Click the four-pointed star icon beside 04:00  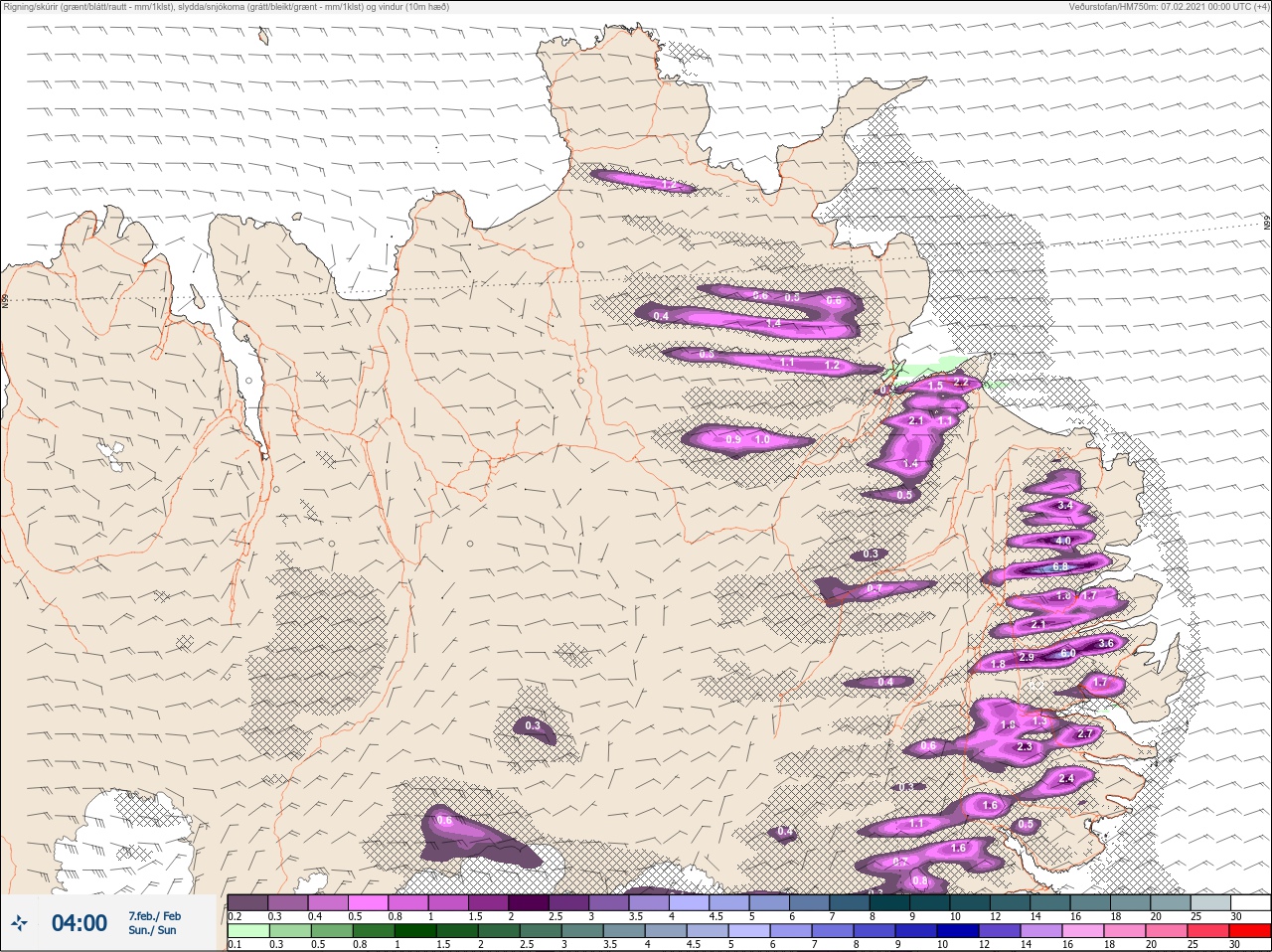(x=19, y=923)
